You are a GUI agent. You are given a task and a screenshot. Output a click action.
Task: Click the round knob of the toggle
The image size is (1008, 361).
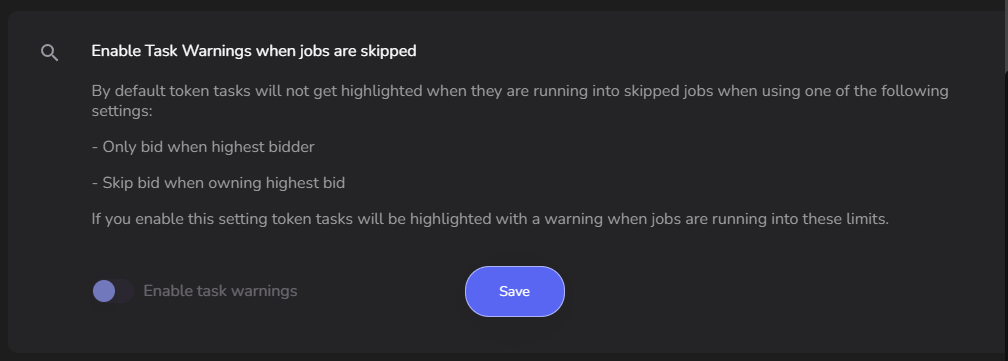[104, 291]
